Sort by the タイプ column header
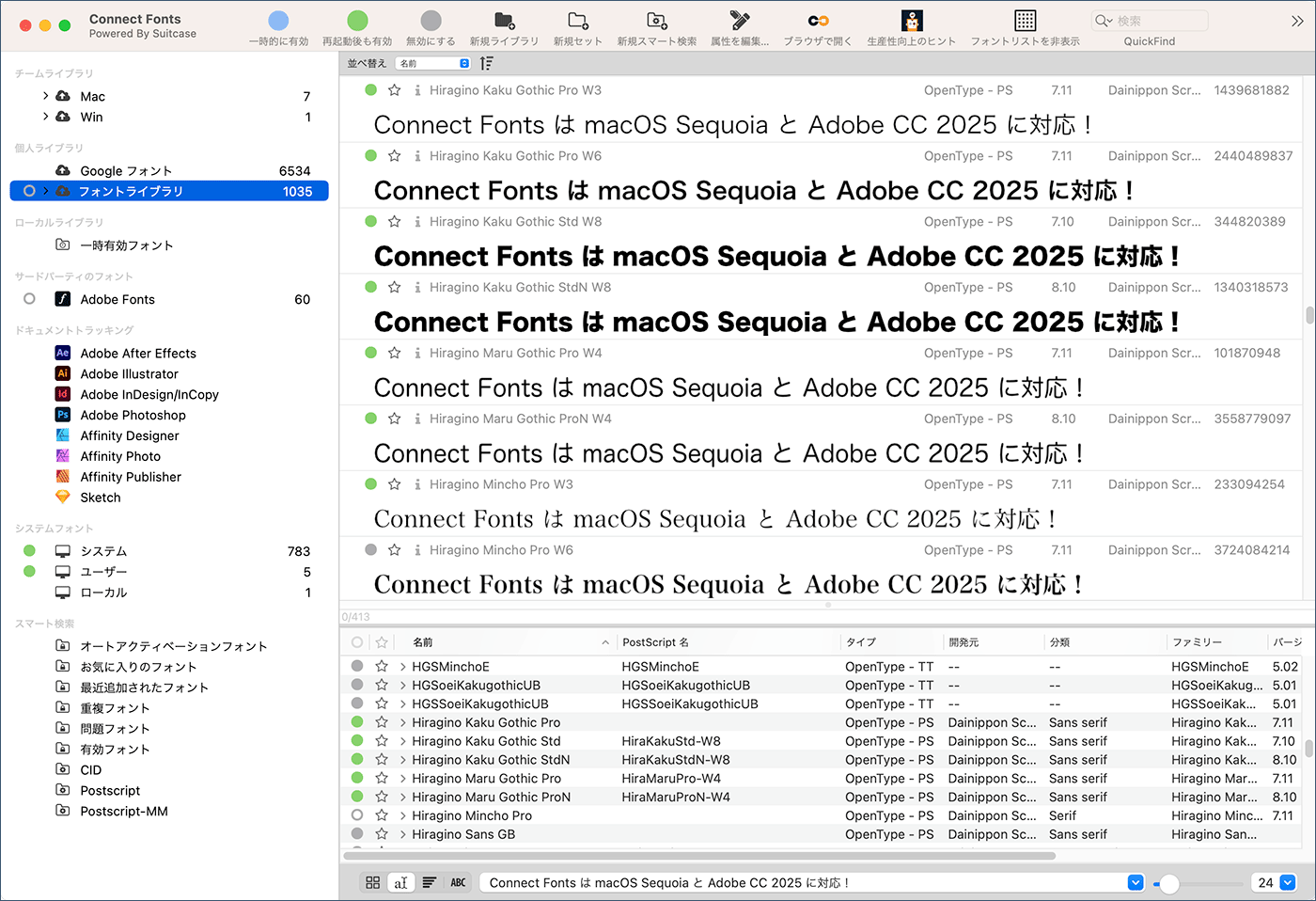Viewport: 1316px width, 901px height. 891,642
